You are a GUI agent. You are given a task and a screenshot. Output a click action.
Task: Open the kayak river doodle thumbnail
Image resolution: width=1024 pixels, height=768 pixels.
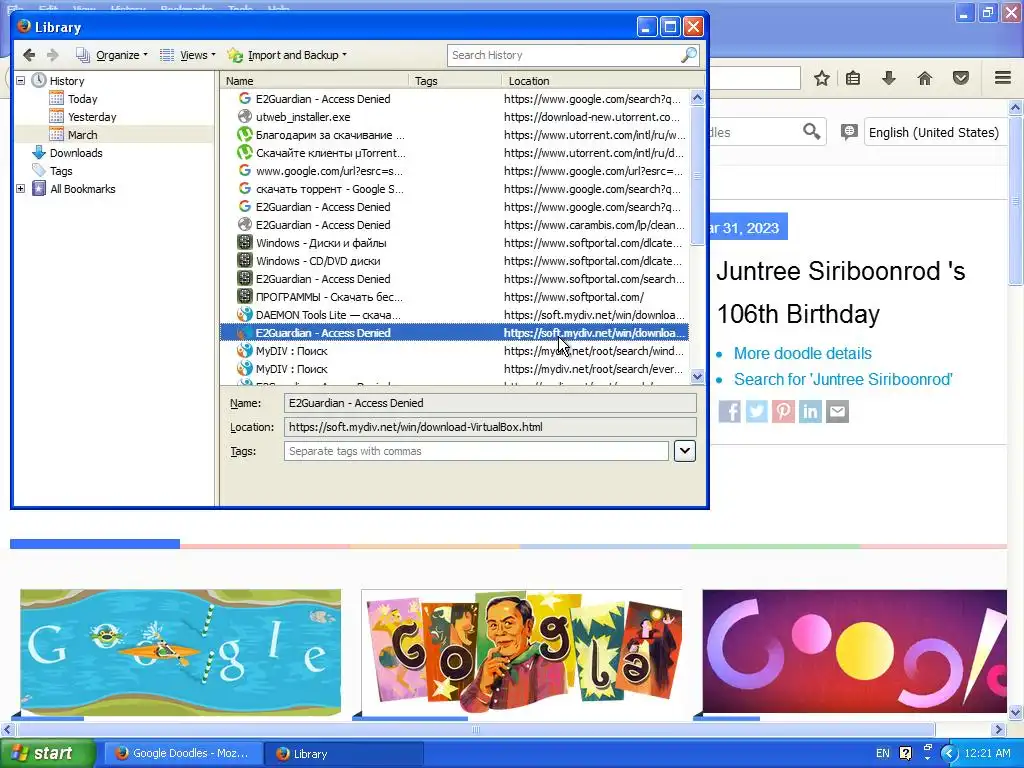pos(180,652)
